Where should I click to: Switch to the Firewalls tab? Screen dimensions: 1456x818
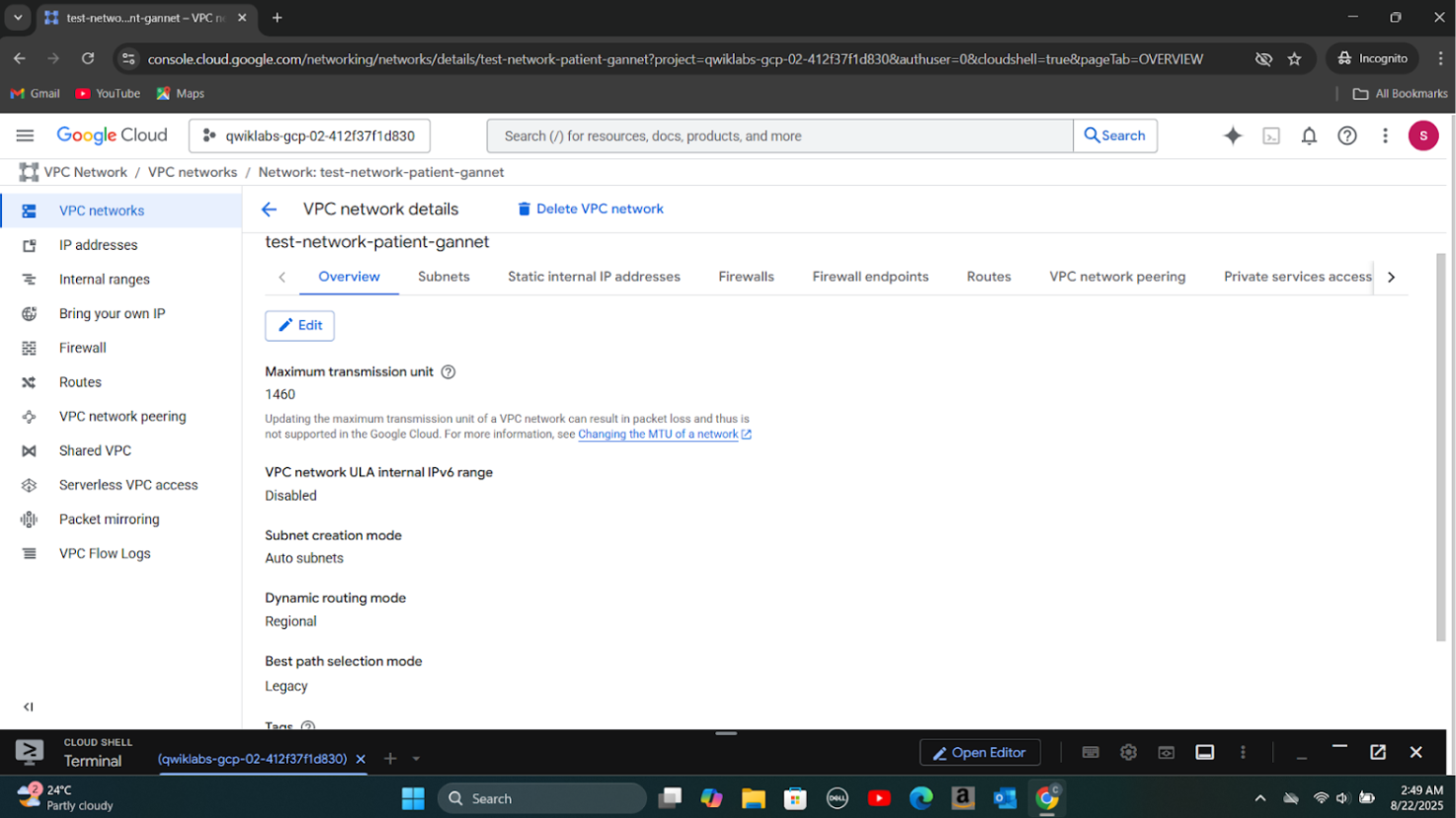(x=746, y=277)
